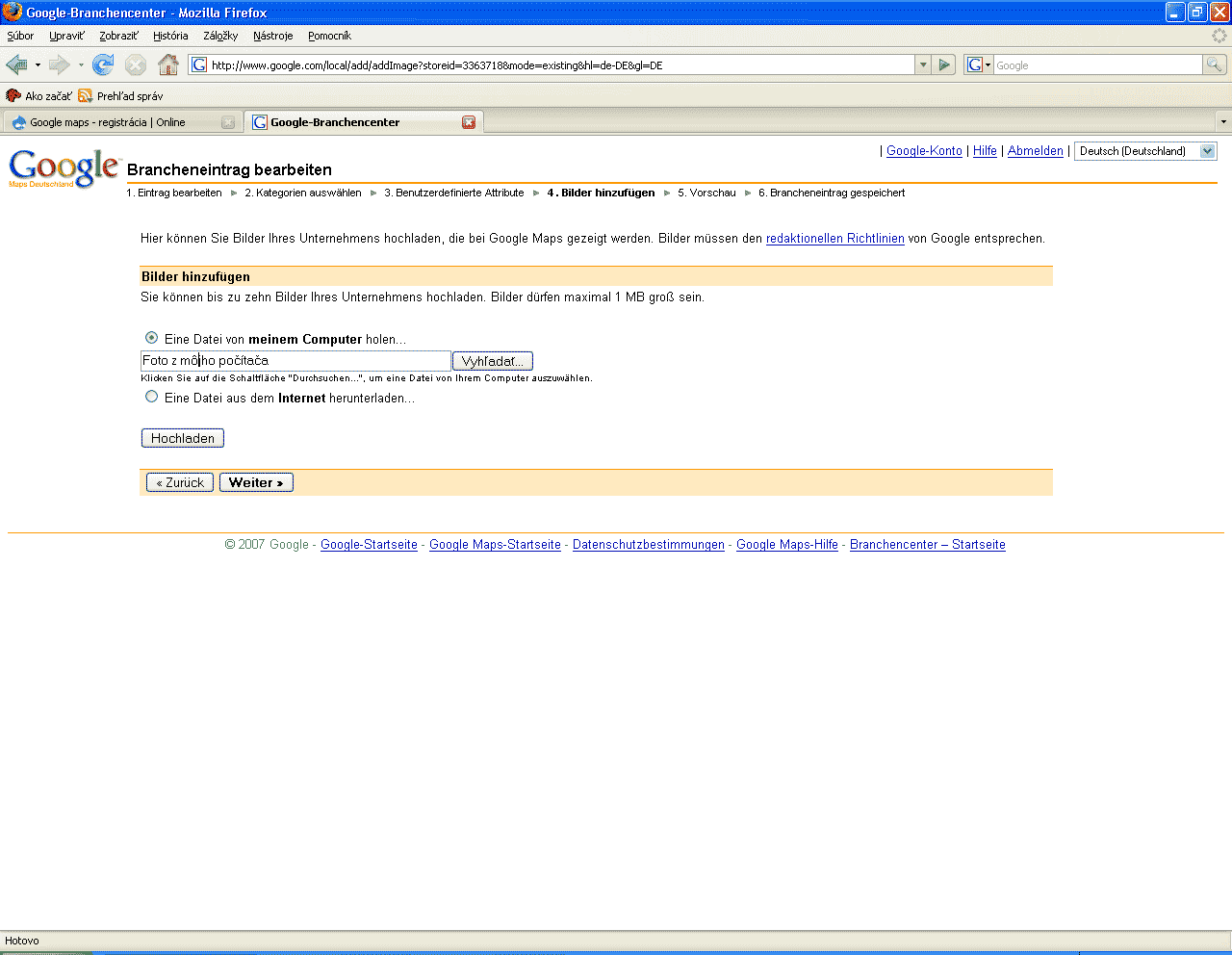1232x955 pixels.
Task: Open the Pomocník menu
Action: click(329, 36)
